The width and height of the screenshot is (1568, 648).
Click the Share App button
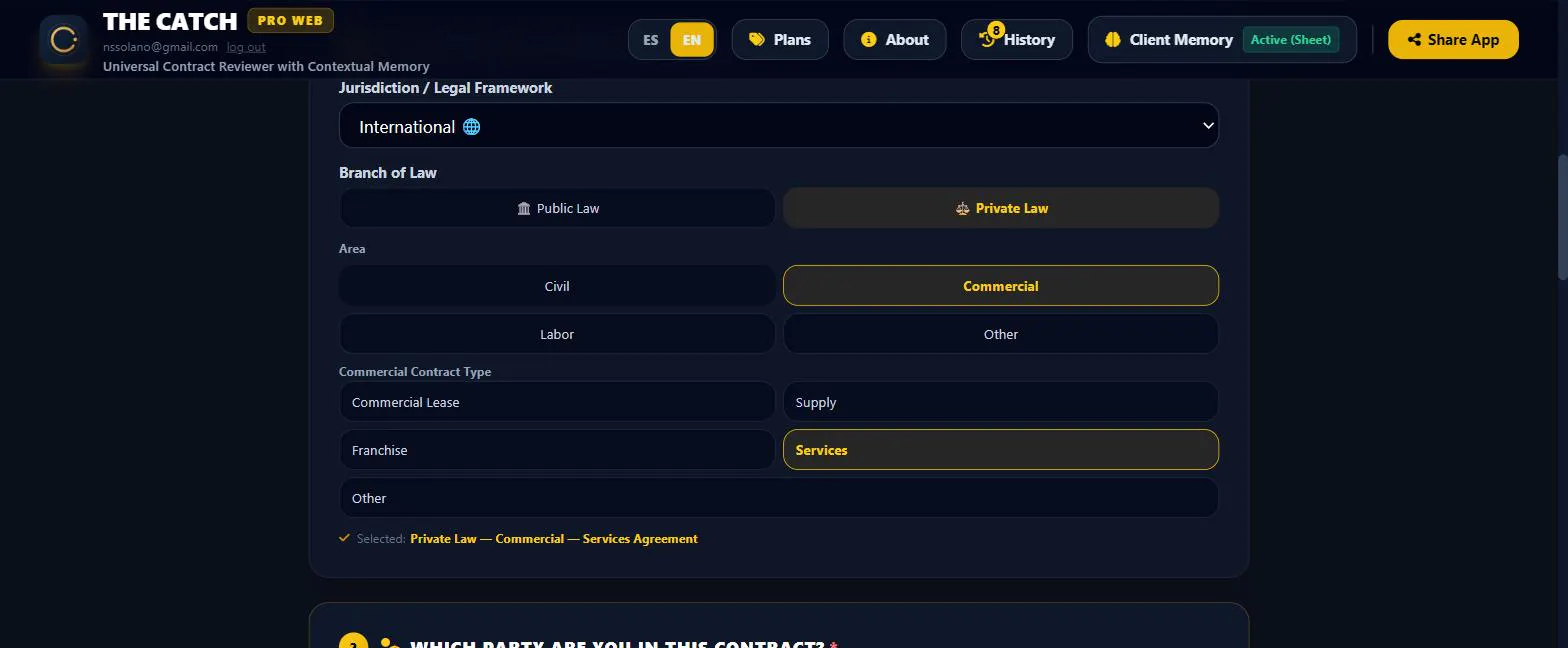(1453, 40)
